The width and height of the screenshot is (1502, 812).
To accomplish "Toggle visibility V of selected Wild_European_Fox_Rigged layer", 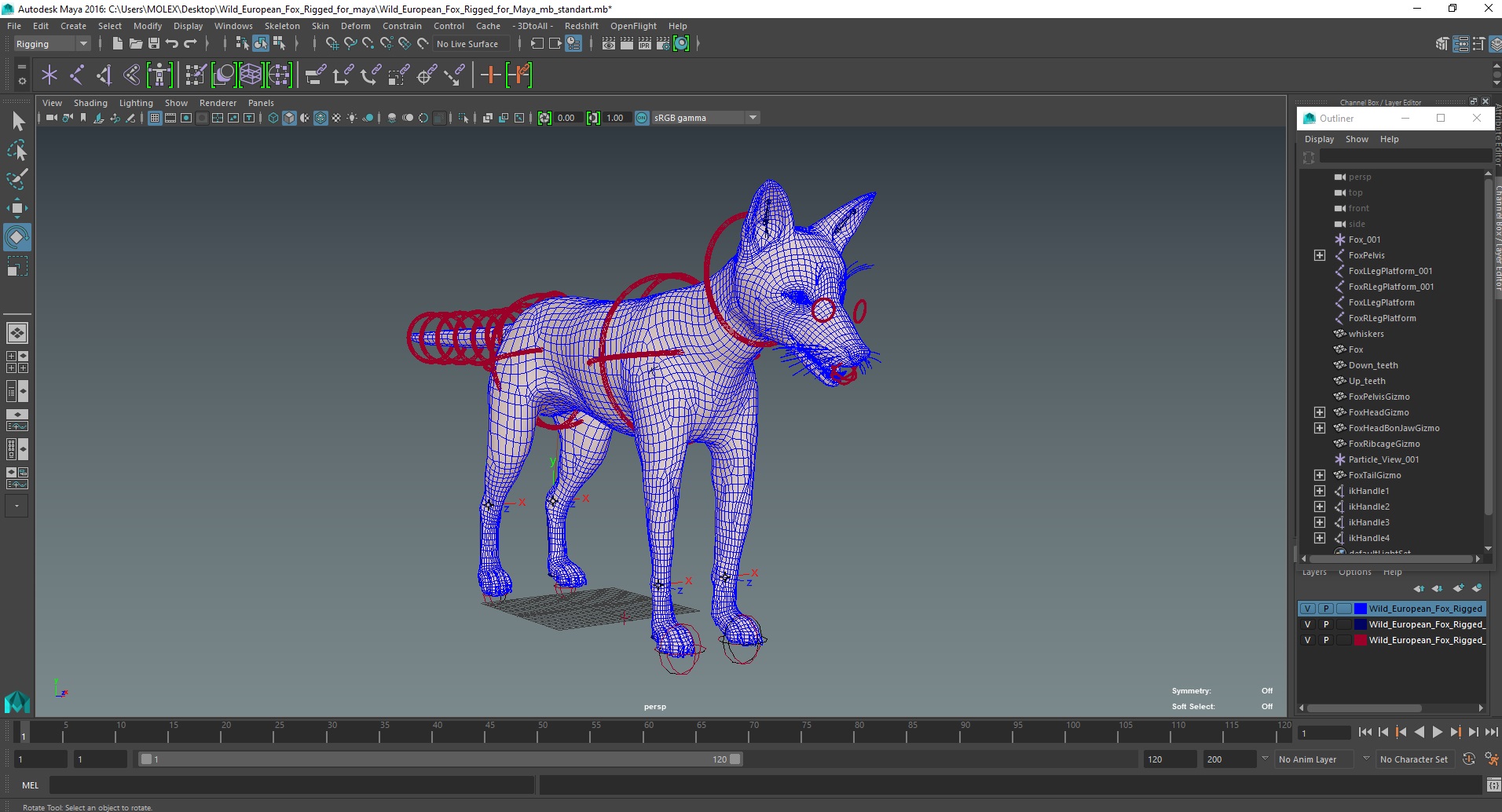I will pyautogui.click(x=1307, y=609).
